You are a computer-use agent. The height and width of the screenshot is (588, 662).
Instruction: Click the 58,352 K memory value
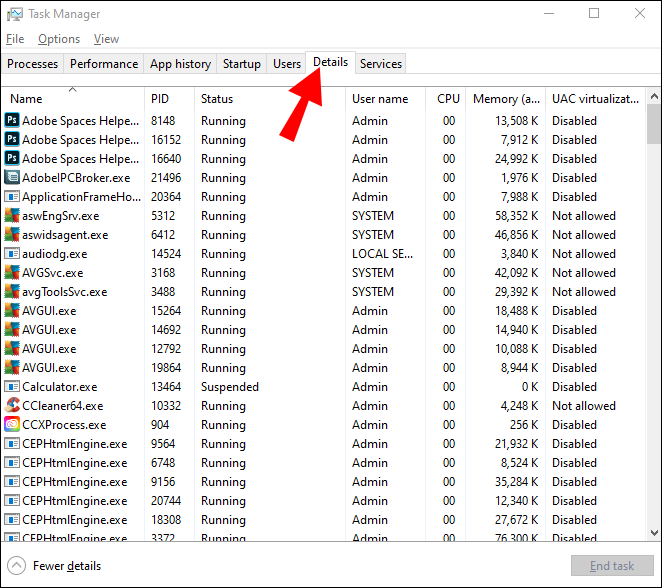click(x=516, y=216)
